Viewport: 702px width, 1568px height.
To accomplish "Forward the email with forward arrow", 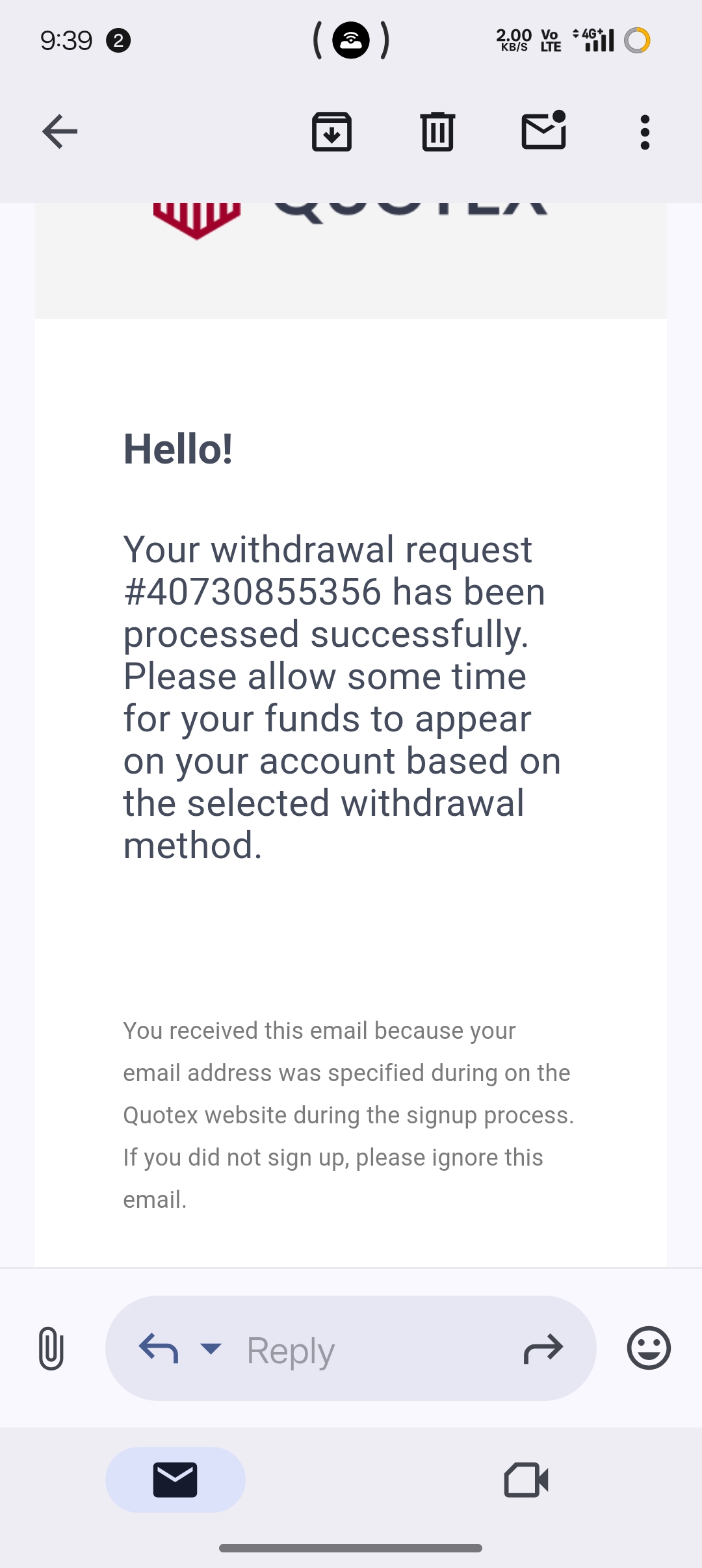I will [543, 1348].
